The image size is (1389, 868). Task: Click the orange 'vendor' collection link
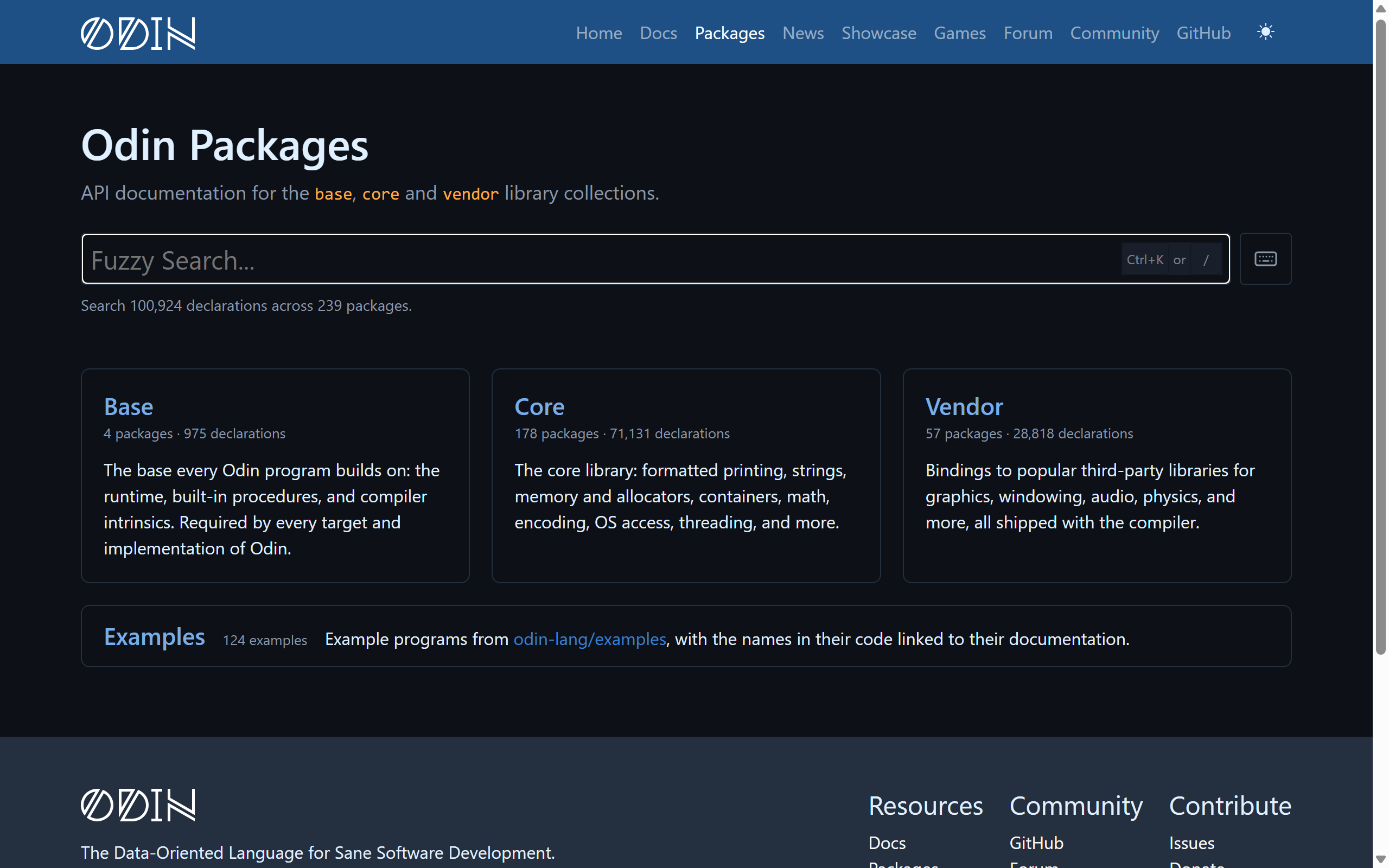(x=470, y=194)
